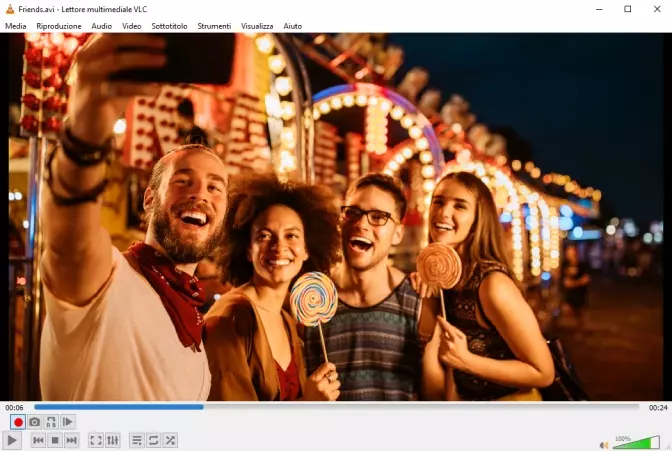Mute audio via the speaker icon

pos(604,445)
